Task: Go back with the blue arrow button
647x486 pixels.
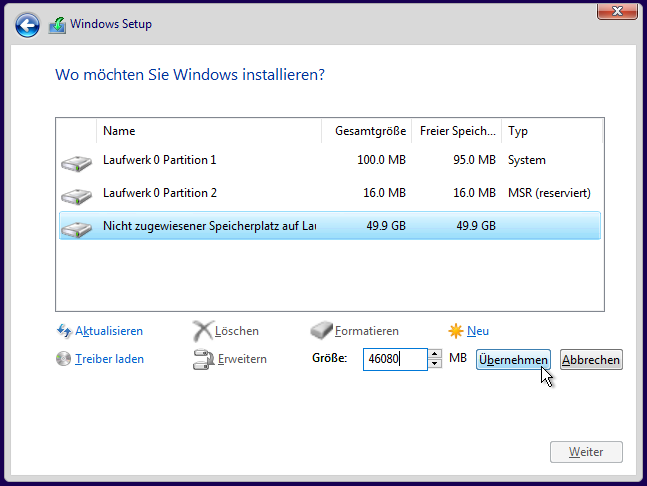Action: coord(27,25)
